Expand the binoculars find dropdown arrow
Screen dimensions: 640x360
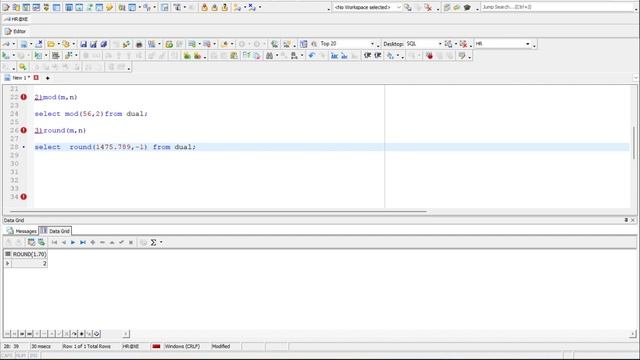coord(277,56)
